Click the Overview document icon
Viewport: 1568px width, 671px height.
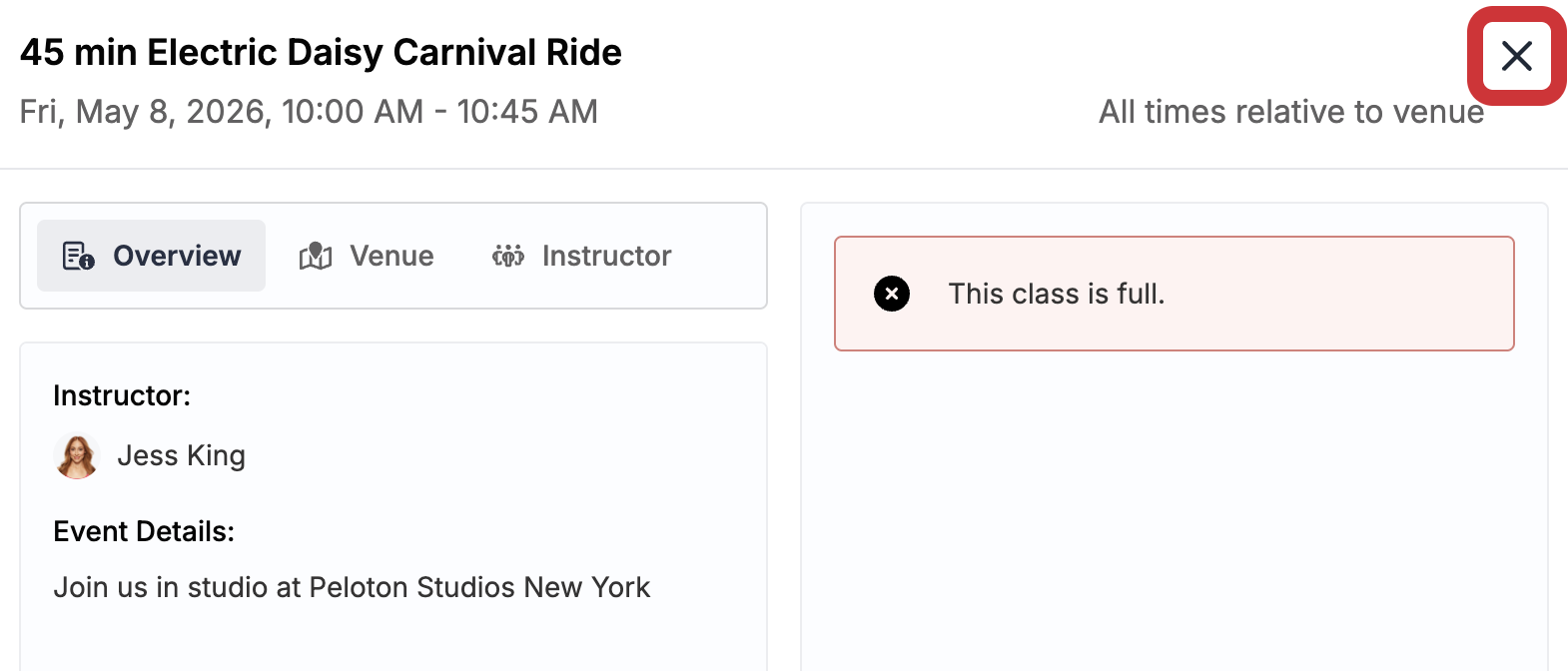pos(78,256)
